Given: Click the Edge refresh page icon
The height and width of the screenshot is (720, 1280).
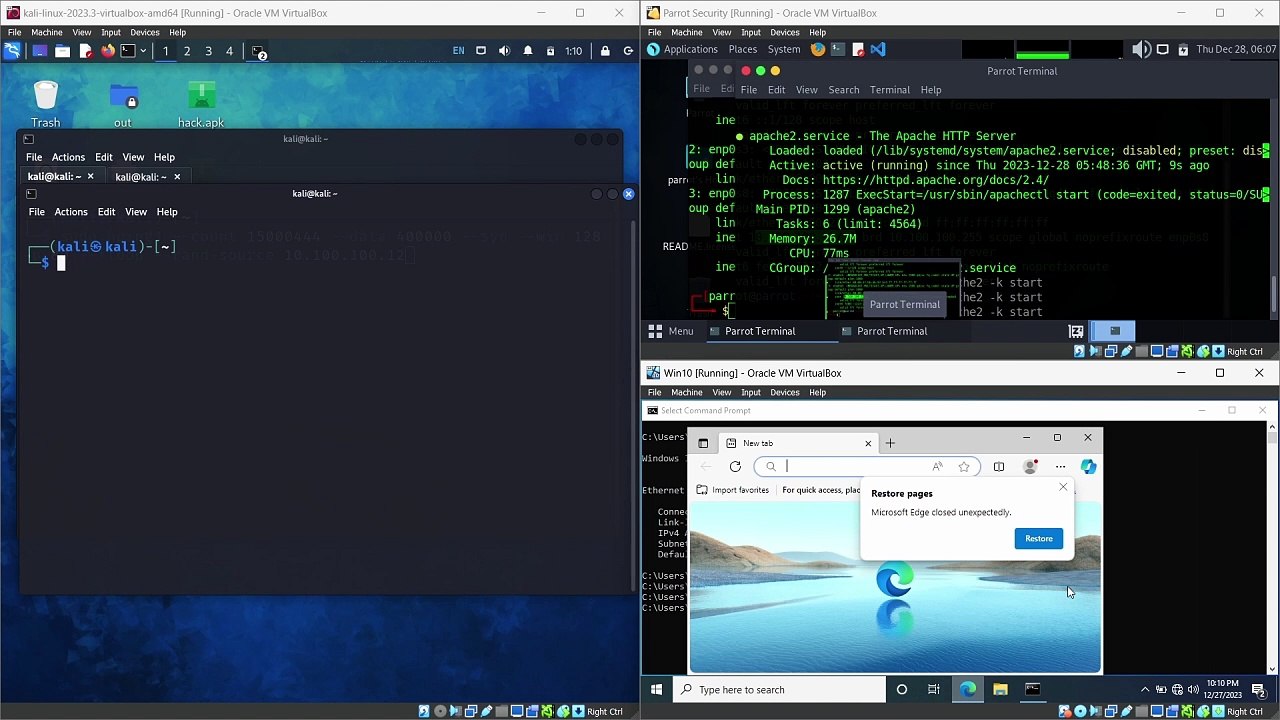Looking at the screenshot, I should 735,466.
